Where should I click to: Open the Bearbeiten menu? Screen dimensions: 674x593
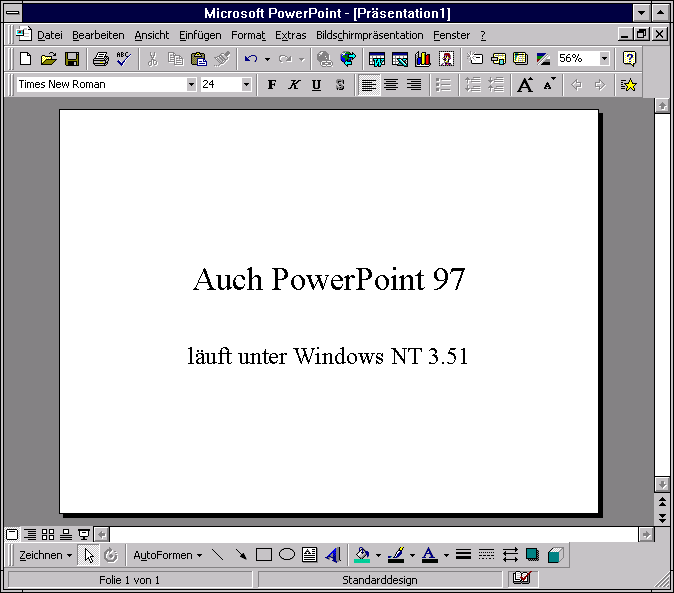click(98, 35)
